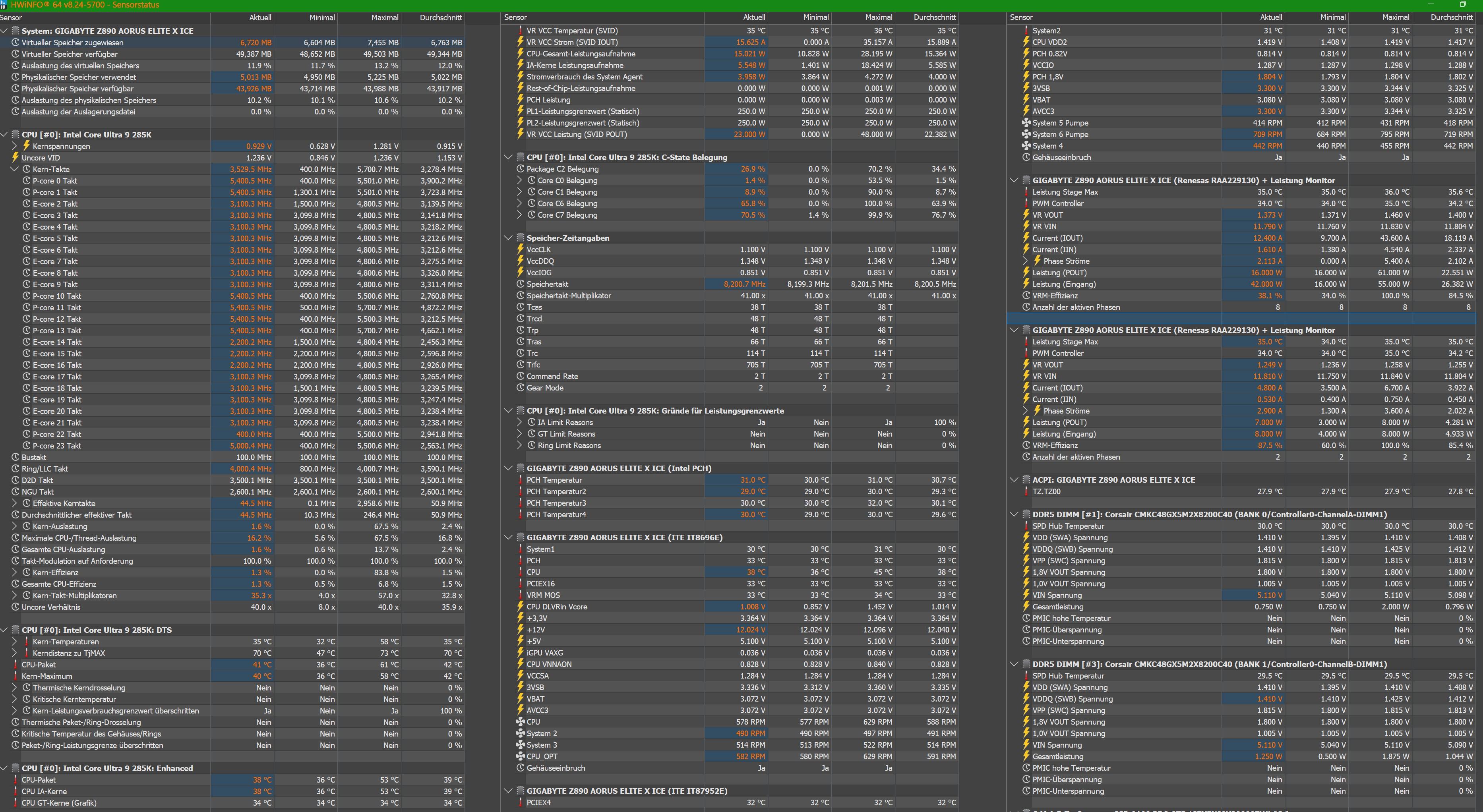Click the thermometer icon of CPU IA-Kerne
The width and height of the screenshot is (1483, 812).
click(15, 791)
